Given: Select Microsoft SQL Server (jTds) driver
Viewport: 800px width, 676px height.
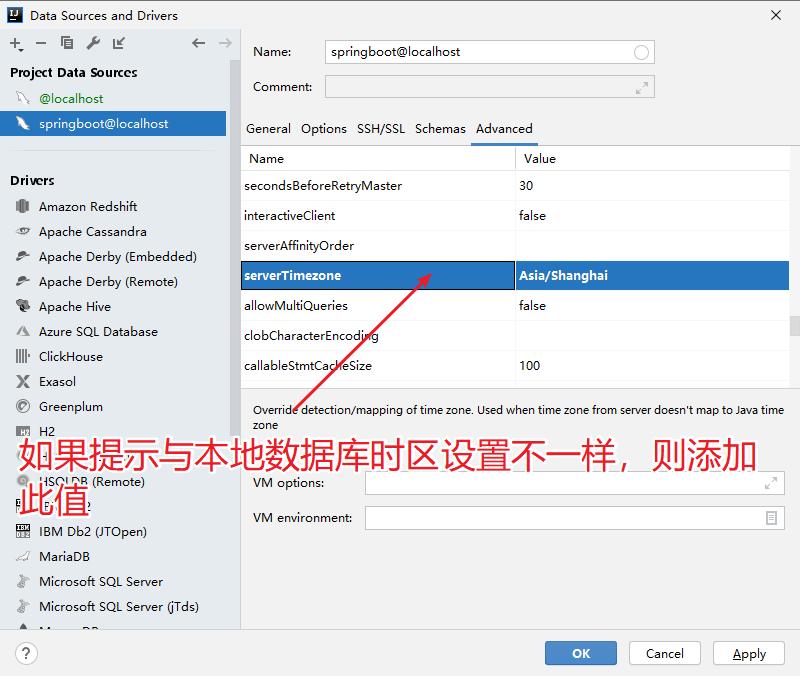Looking at the screenshot, I should click(x=118, y=607).
